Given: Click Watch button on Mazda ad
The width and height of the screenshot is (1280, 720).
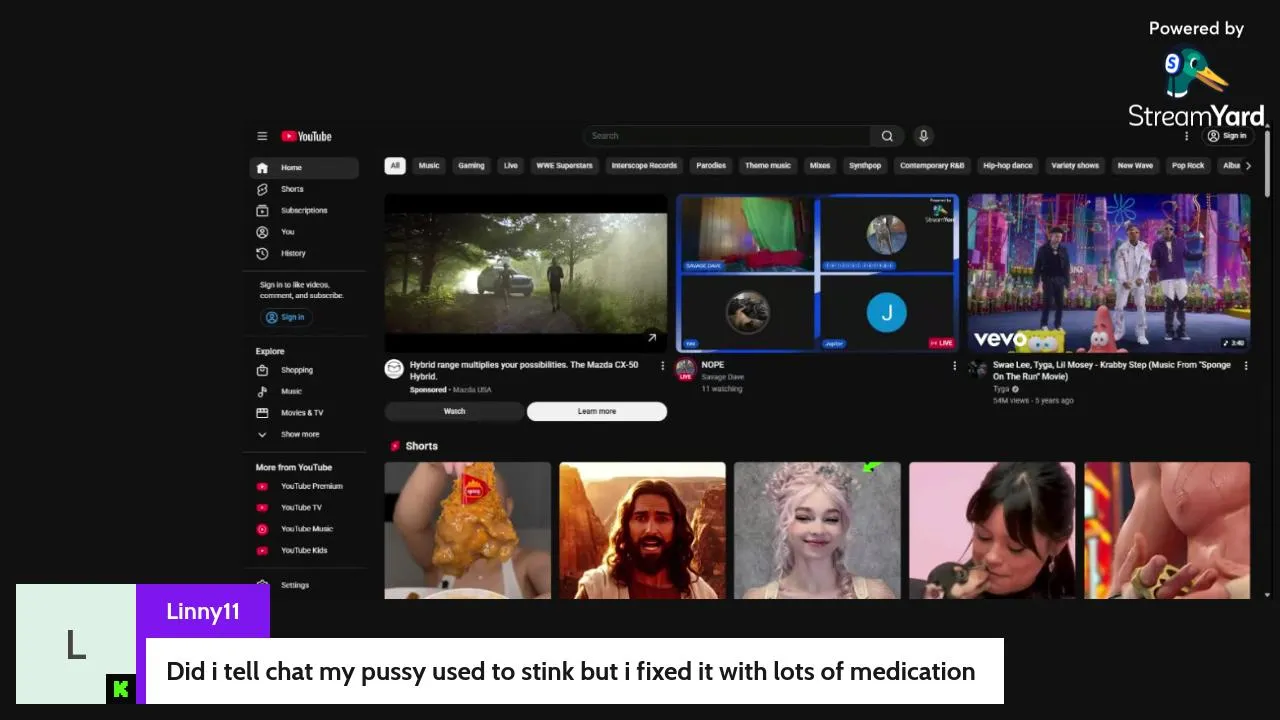Looking at the screenshot, I should pos(454,411).
